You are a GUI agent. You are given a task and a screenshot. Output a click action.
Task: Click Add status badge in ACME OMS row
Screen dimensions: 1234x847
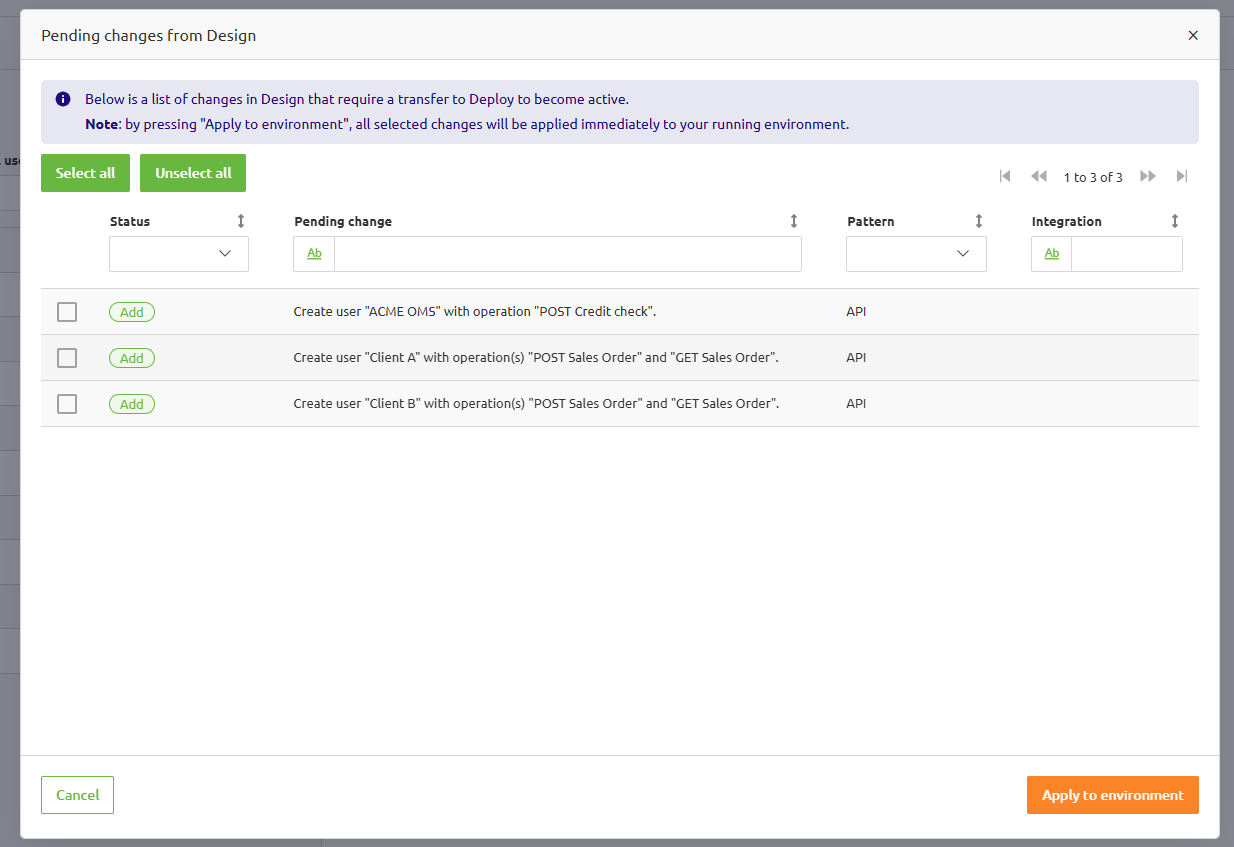132,312
